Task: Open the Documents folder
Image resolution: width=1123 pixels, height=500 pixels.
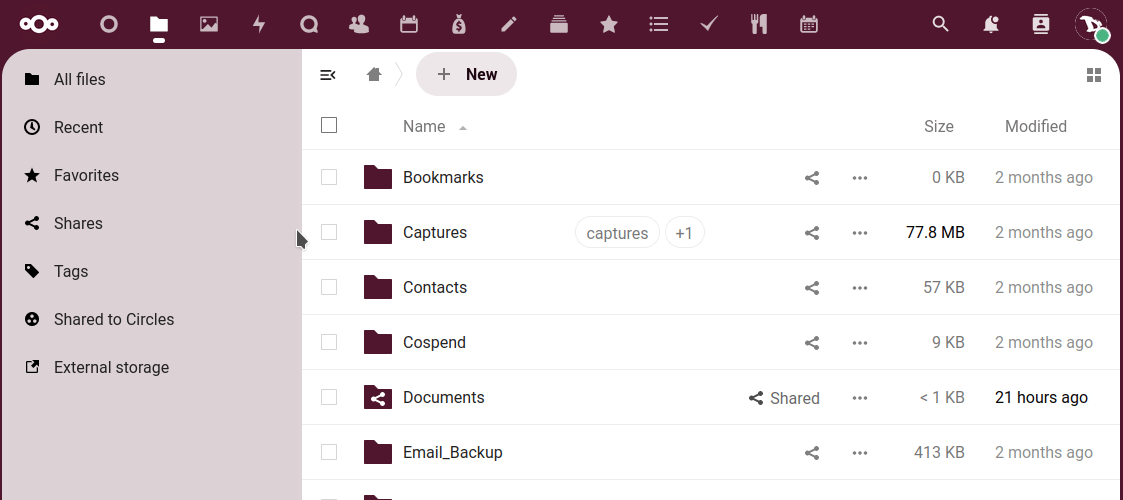Action: click(443, 397)
